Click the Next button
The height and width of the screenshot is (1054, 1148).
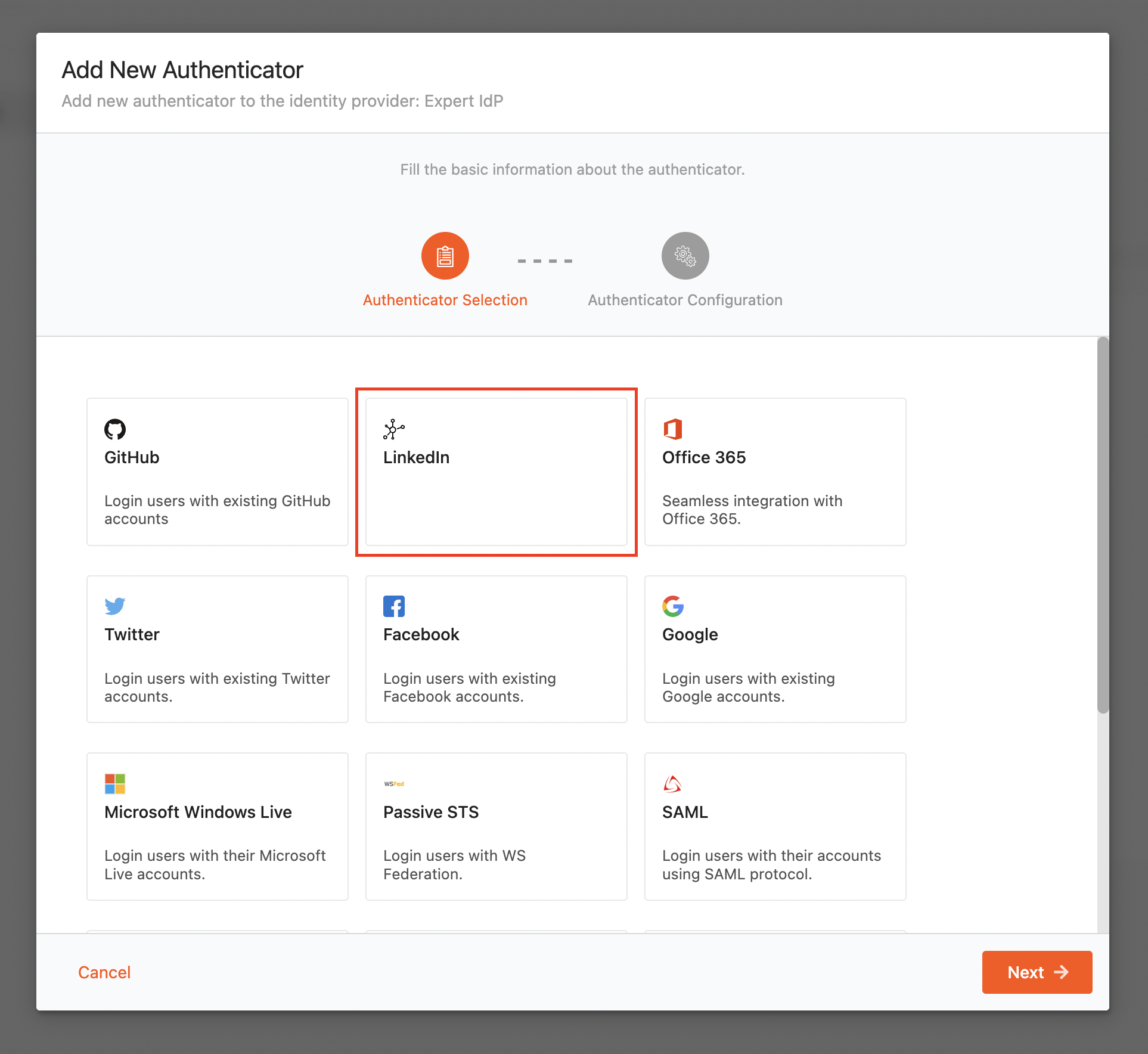1037,972
